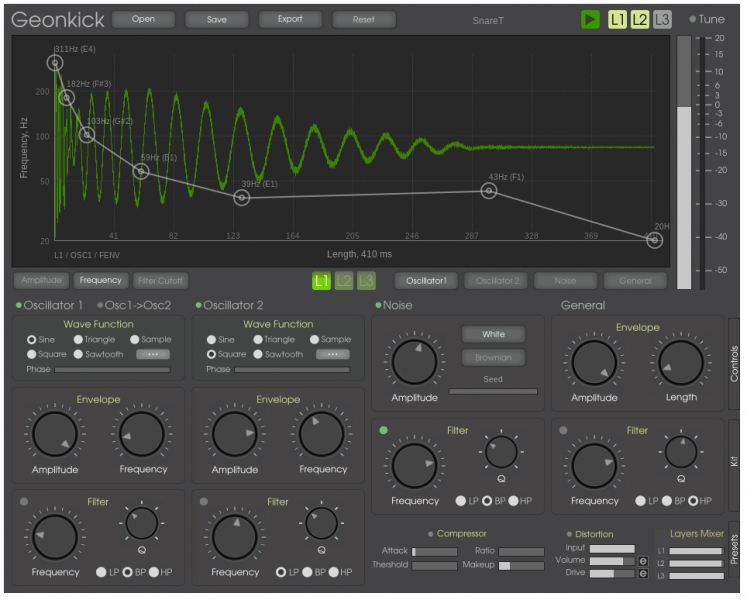Image resolution: width=747 pixels, height=600 pixels.
Task: Click the Noise filter Frequency knob
Action: (414, 466)
